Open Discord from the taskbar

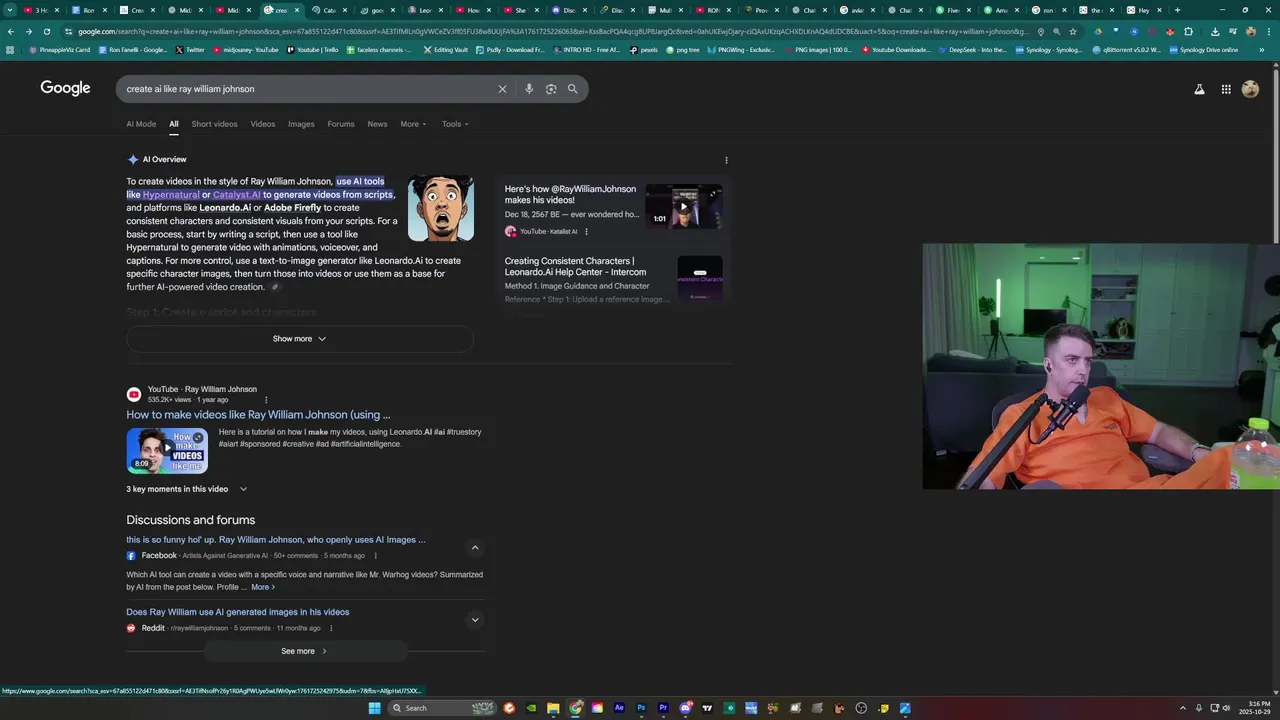coord(685,708)
